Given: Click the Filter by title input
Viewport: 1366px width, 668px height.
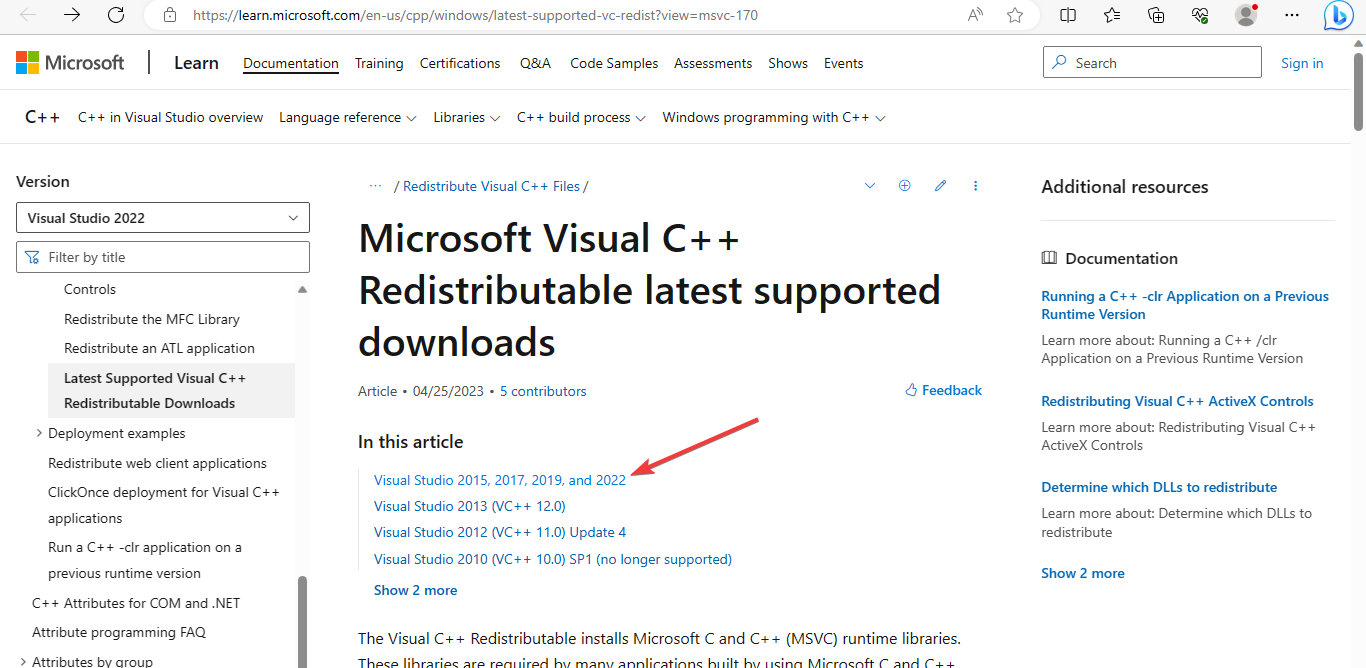Looking at the screenshot, I should pyautogui.click(x=163, y=257).
